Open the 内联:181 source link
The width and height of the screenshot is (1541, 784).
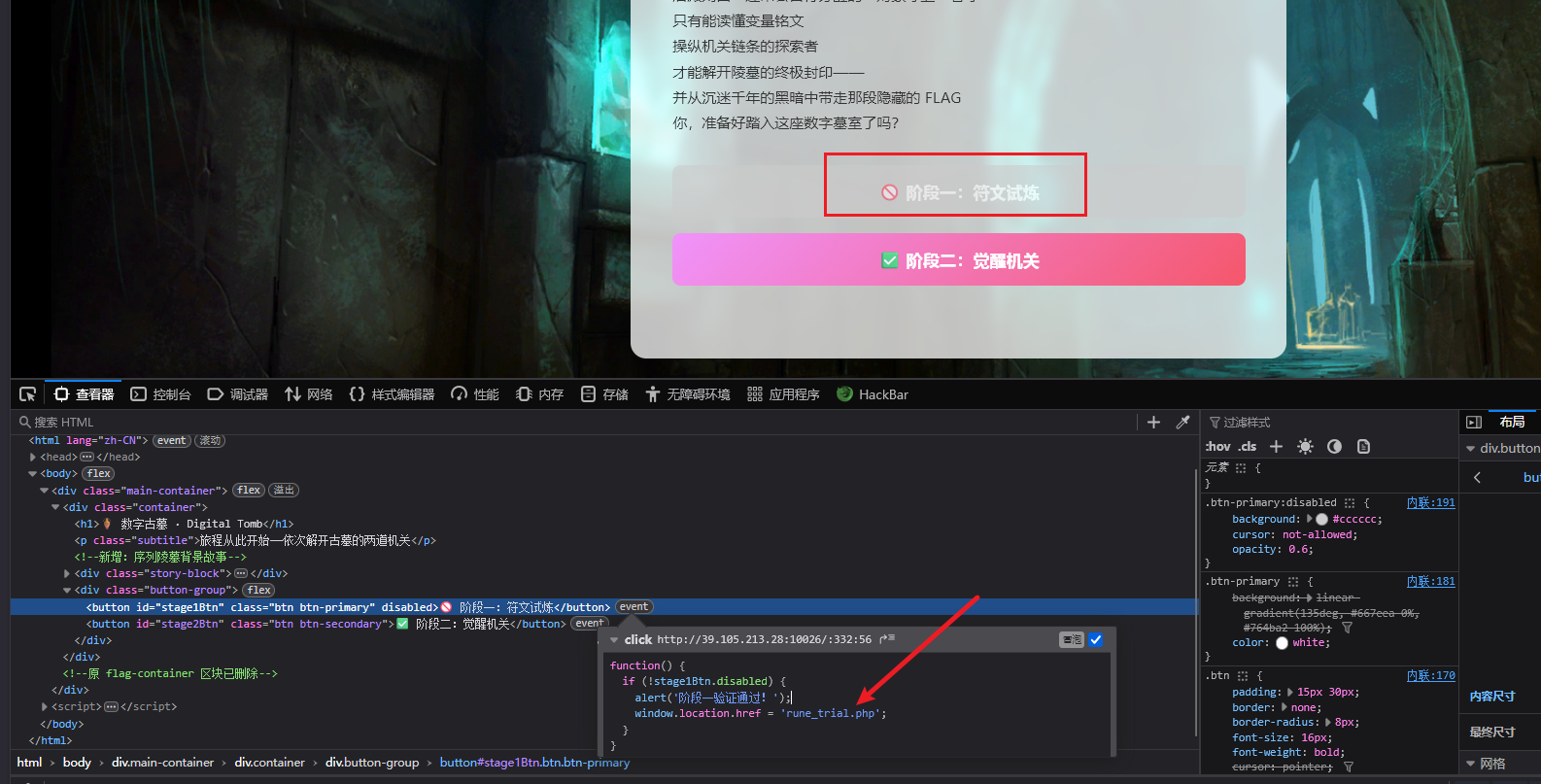click(1430, 582)
